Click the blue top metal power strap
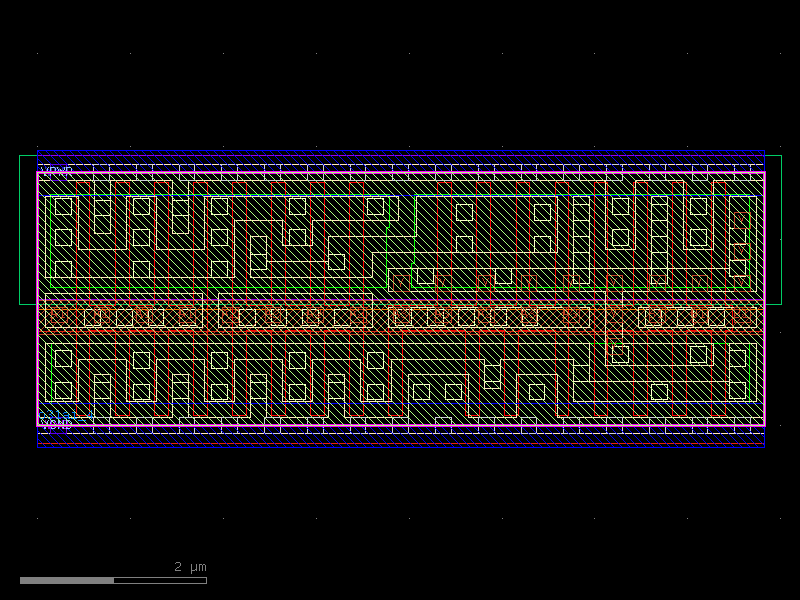This screenshot has height=600, width=800. 400,150
